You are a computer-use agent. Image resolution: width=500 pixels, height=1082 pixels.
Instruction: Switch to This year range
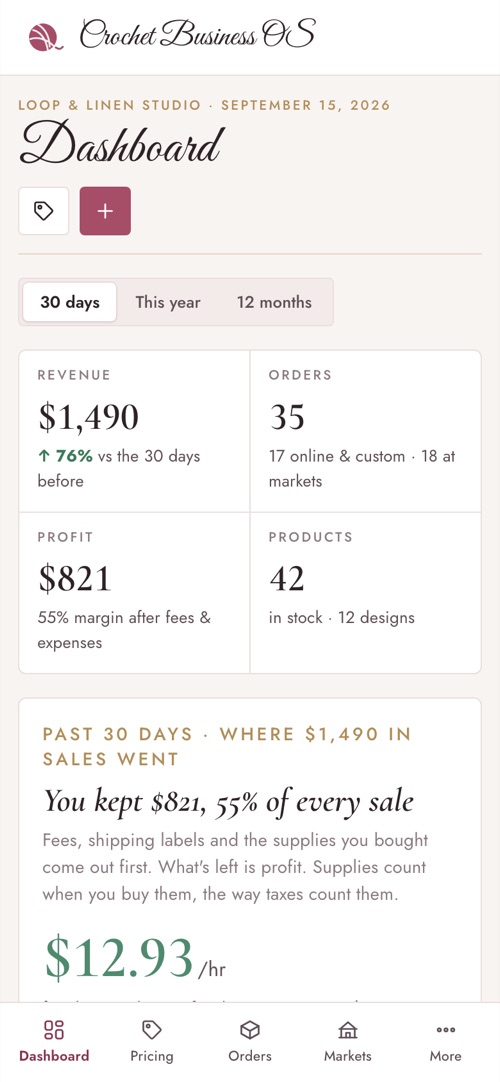168,302
